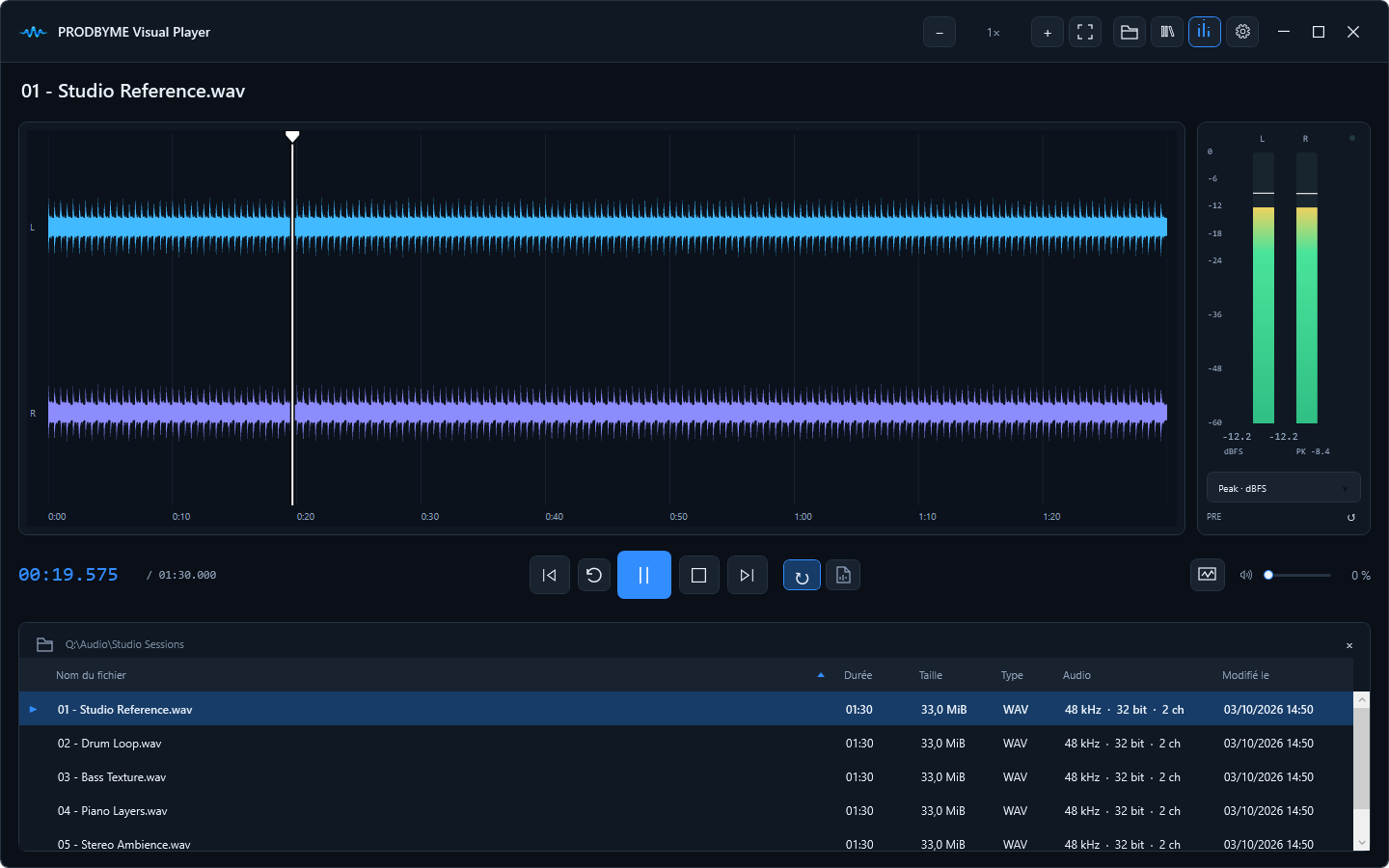Pause playback
The height and width of the screenshot is (868, 1389).
pos(644,575)
